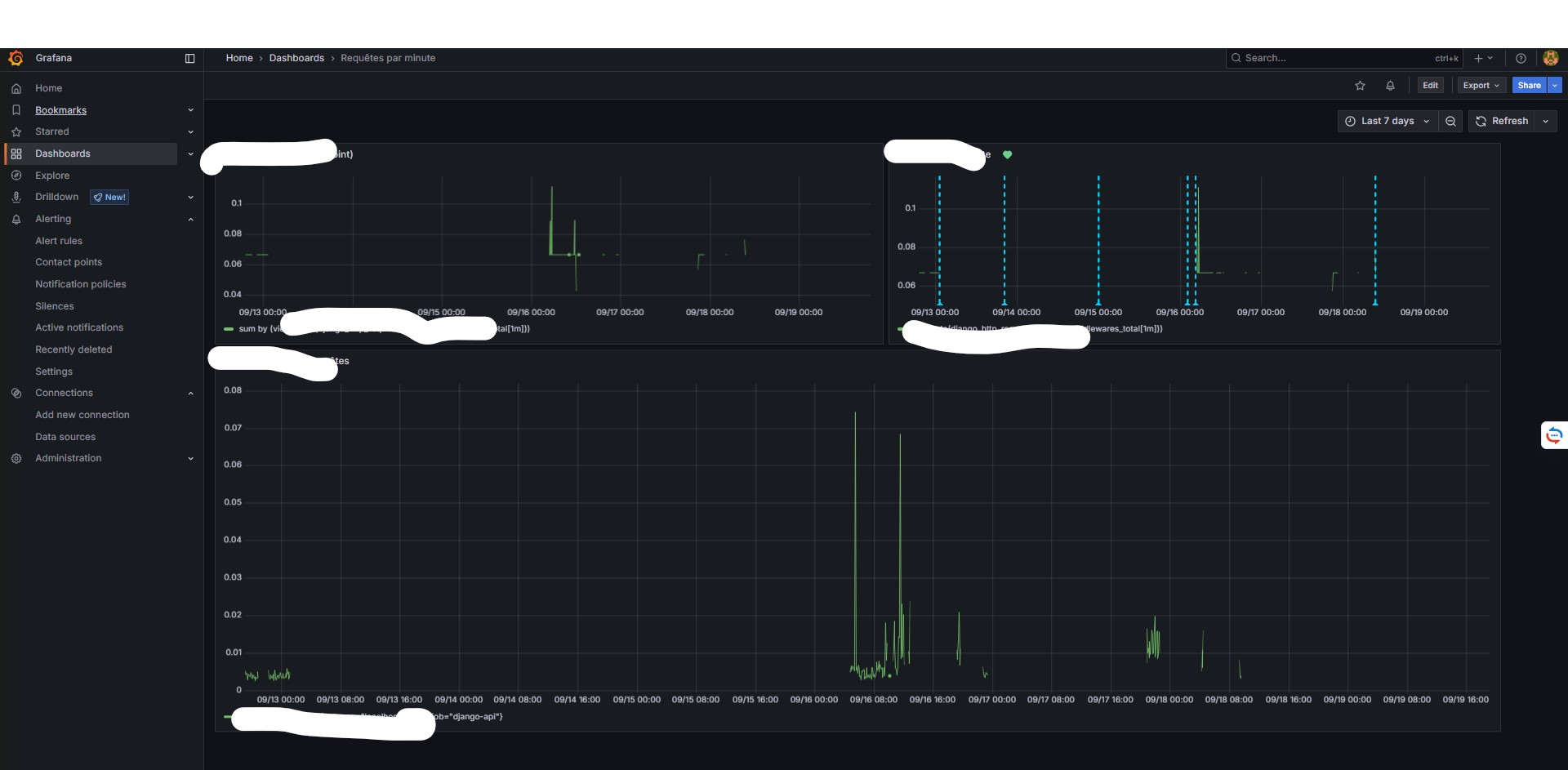Click the Alerting bell icon in sidebar
The width and height of the screenshot is (1568, 770).
tap(16, 219)
